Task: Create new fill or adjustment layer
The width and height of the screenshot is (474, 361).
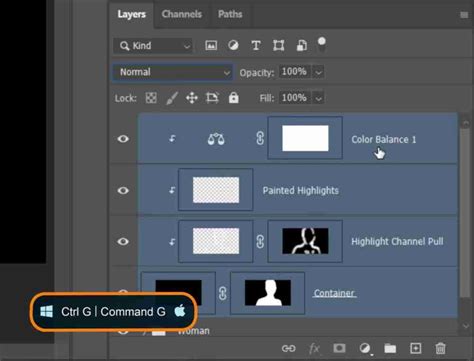Action: coord(365,349)
